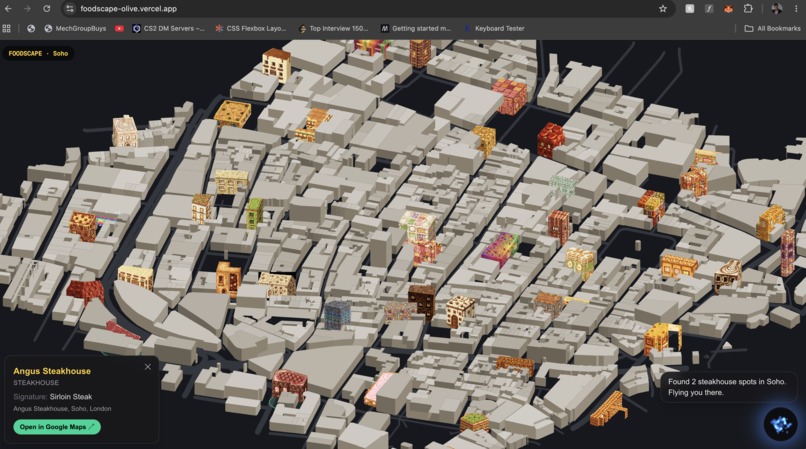Open the globe icon bookmark
The image size is (806, 449).
[31, 29]
